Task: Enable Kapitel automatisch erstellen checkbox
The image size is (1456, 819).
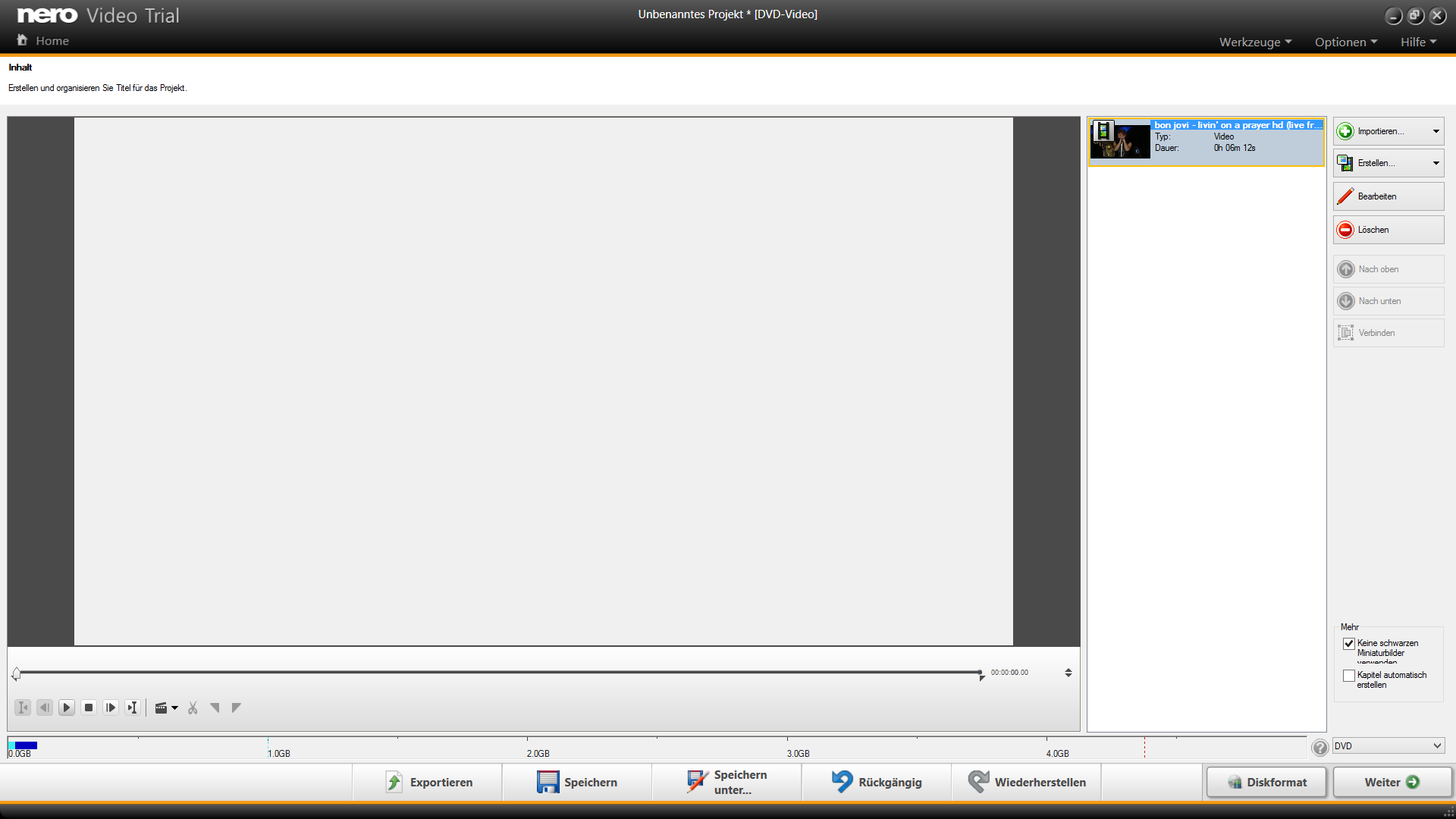Action: pos(1348,676)
